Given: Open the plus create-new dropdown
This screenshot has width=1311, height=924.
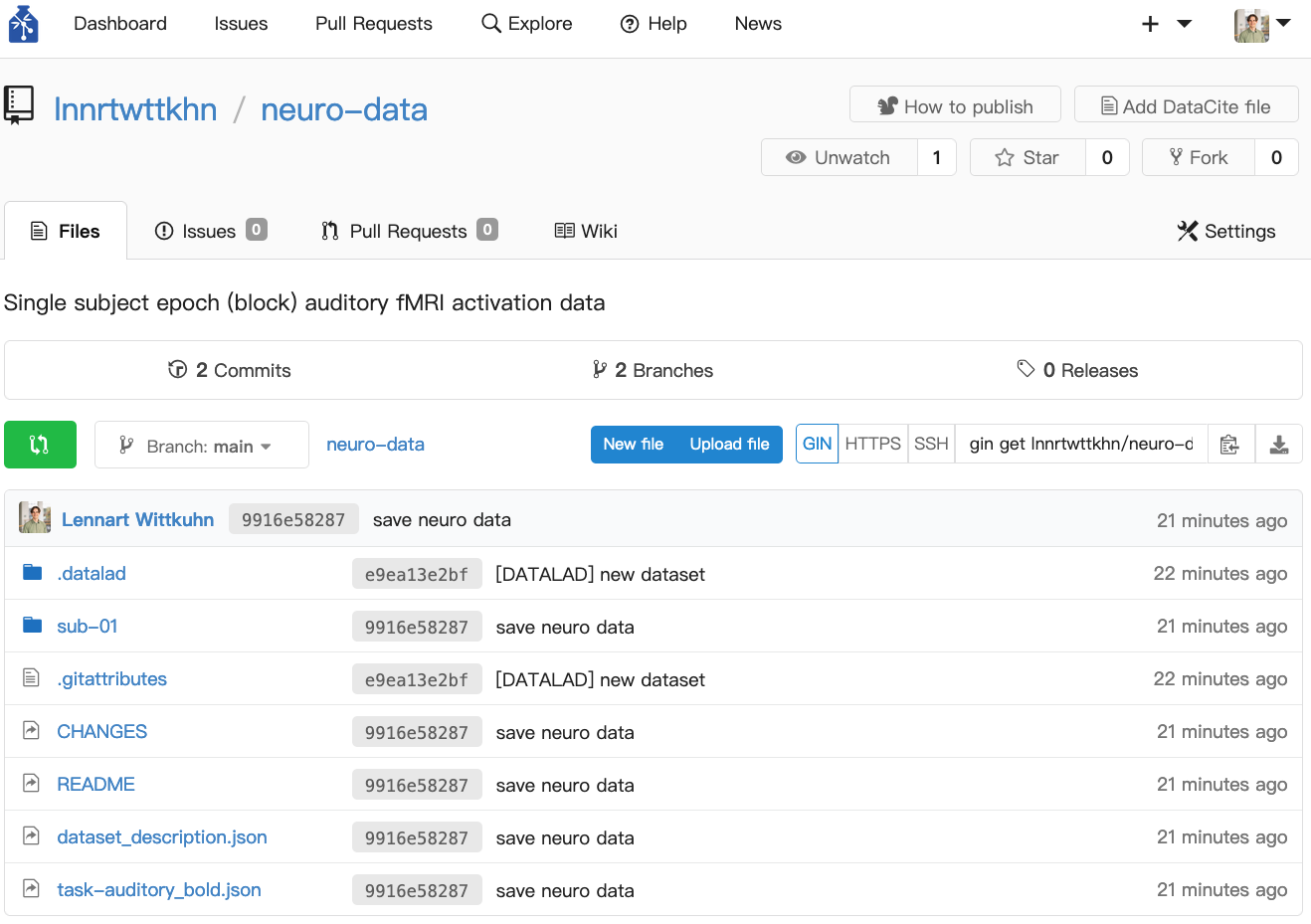Looking at the screenshot, I should [1166, 24].
